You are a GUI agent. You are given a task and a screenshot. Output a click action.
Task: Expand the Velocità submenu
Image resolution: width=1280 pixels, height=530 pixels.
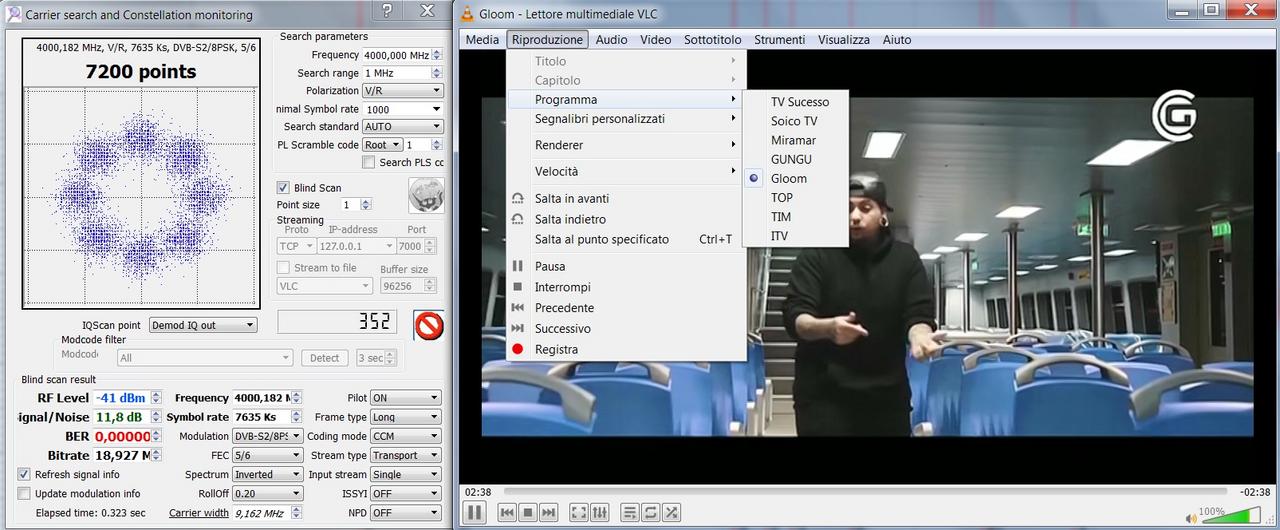point(626,171)
